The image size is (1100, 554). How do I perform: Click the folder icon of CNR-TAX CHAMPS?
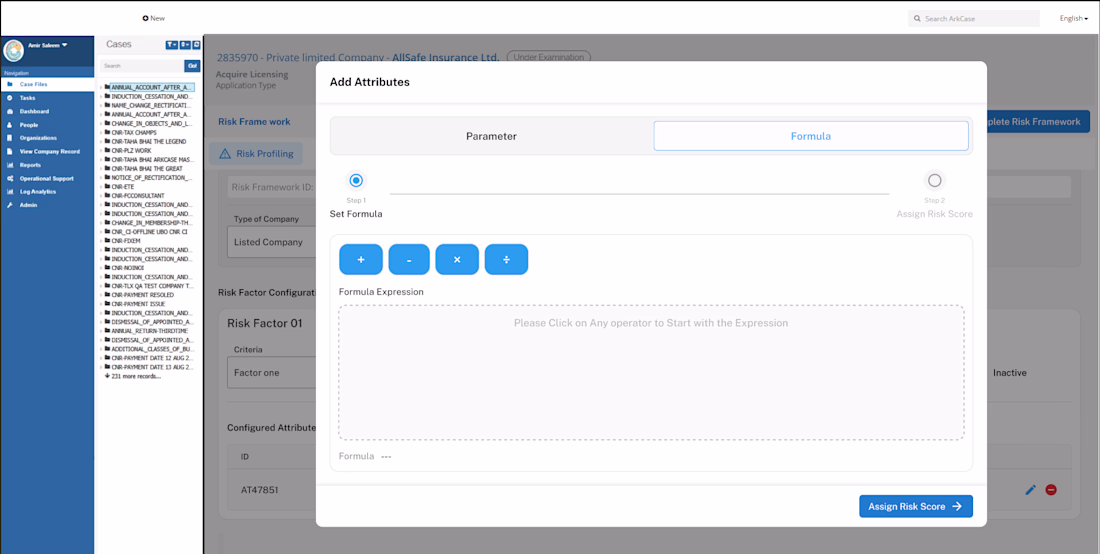pos(107,132)
